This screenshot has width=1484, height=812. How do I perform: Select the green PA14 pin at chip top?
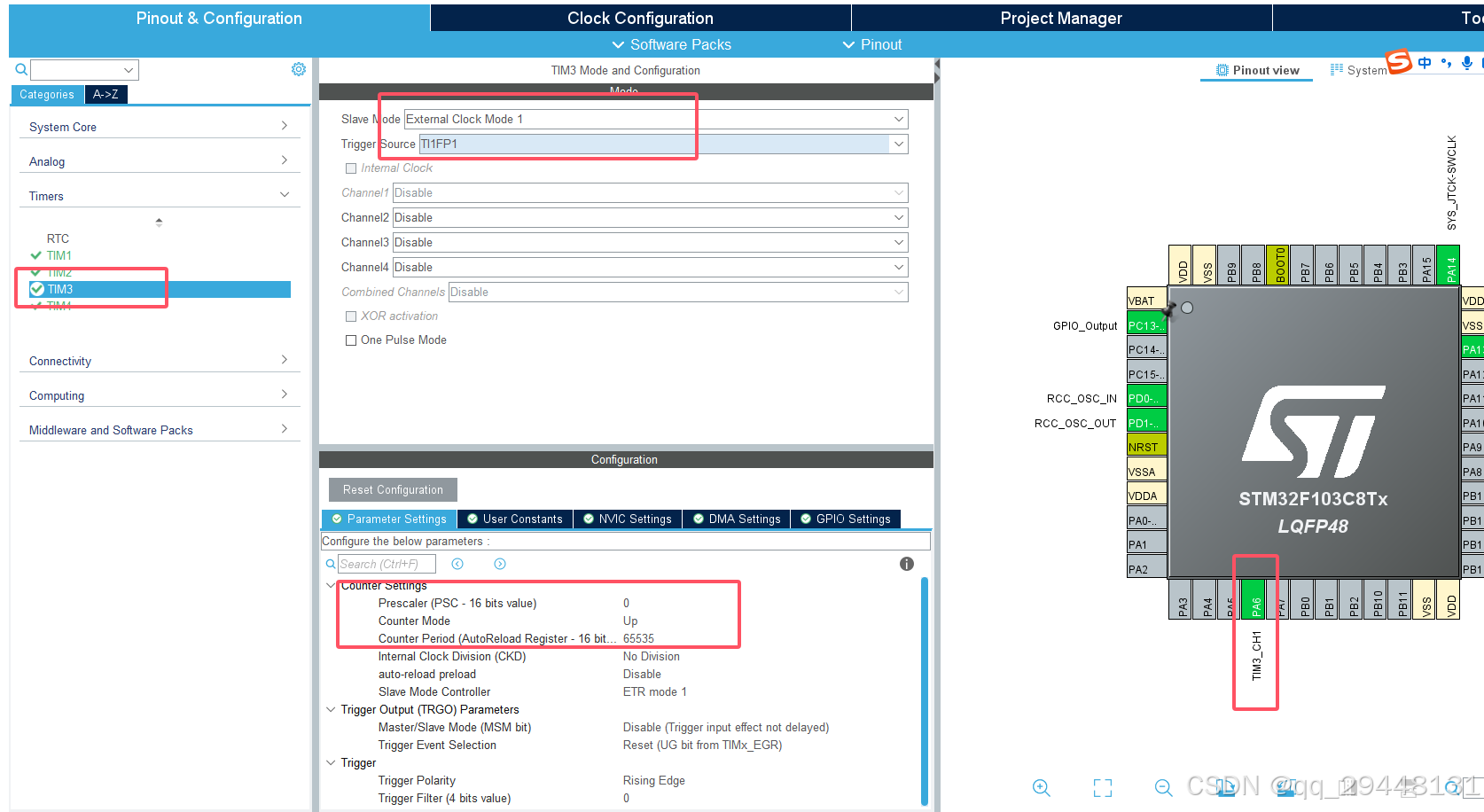click(x=1449, y=265)
